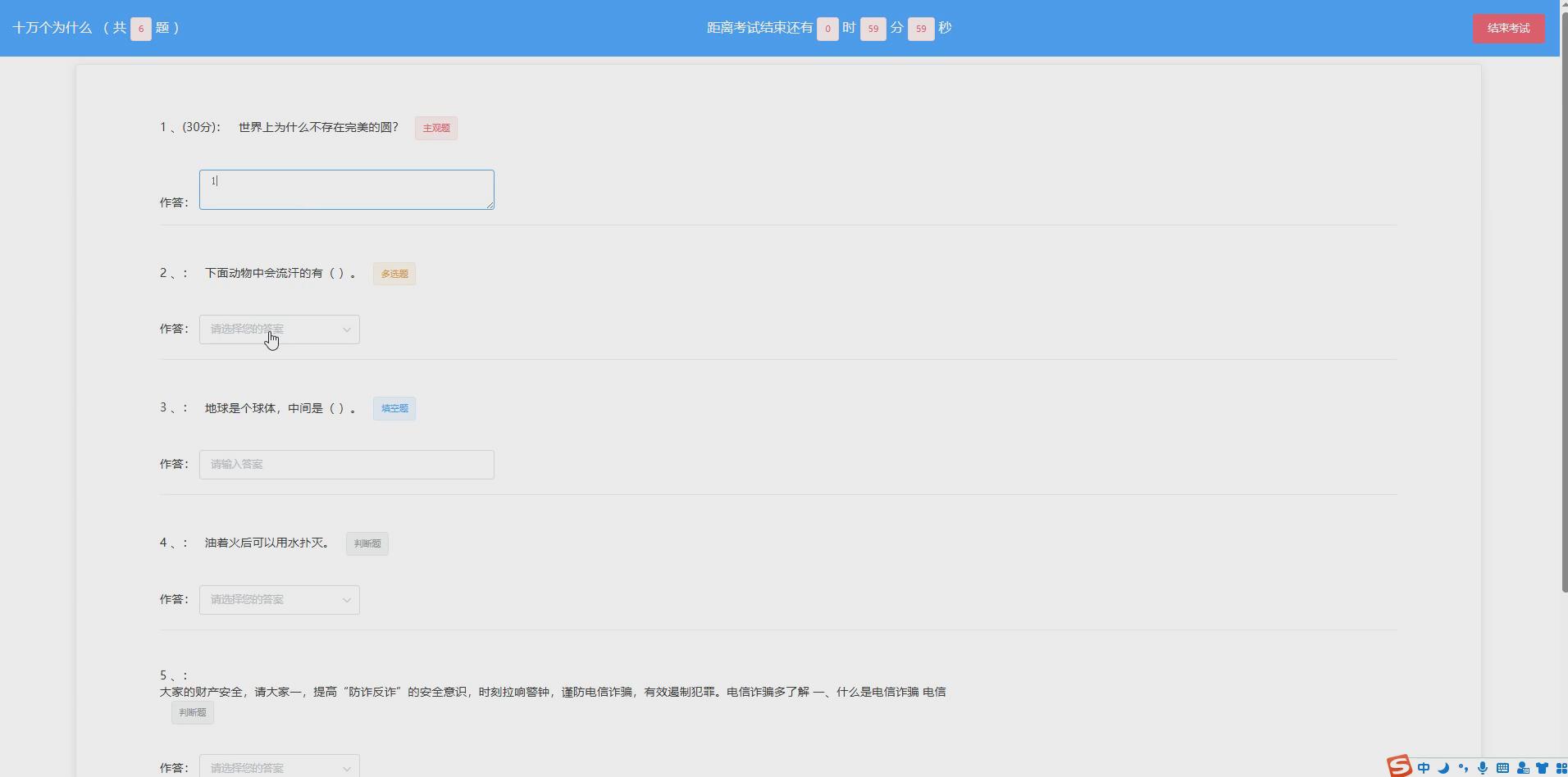1568x777 pixels.
Task: Click the 结束考试 button
Action: [x=1508, y=28]
